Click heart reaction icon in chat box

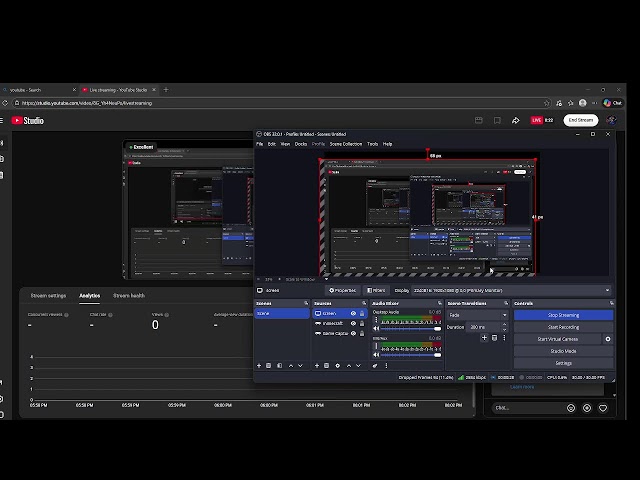[x=603, y=408]
